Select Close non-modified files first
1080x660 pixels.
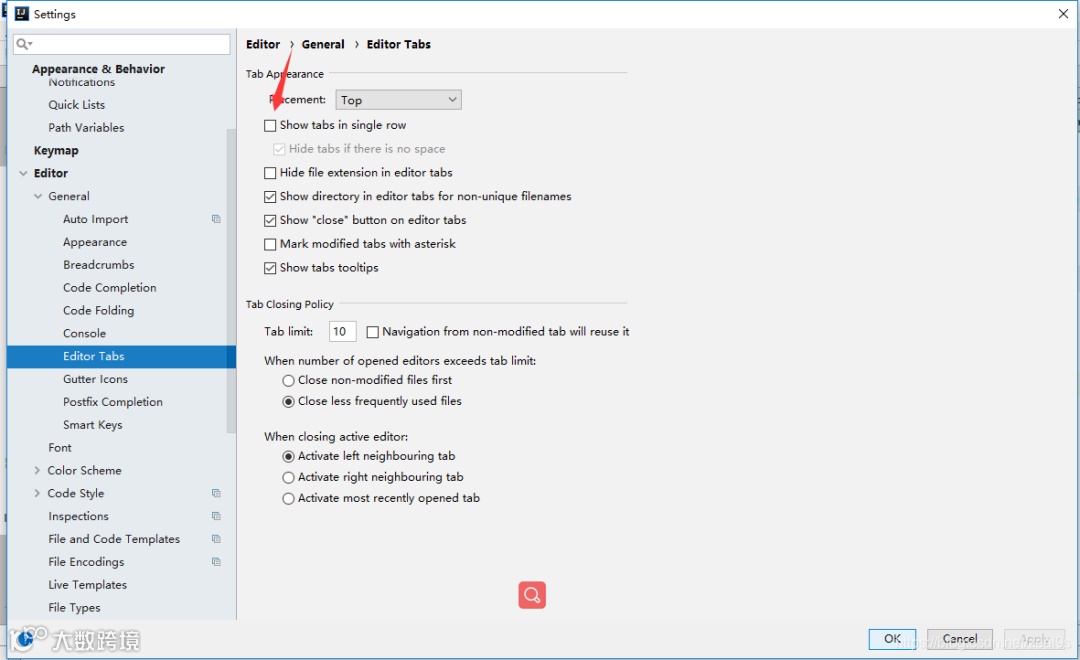click(289, 380)
